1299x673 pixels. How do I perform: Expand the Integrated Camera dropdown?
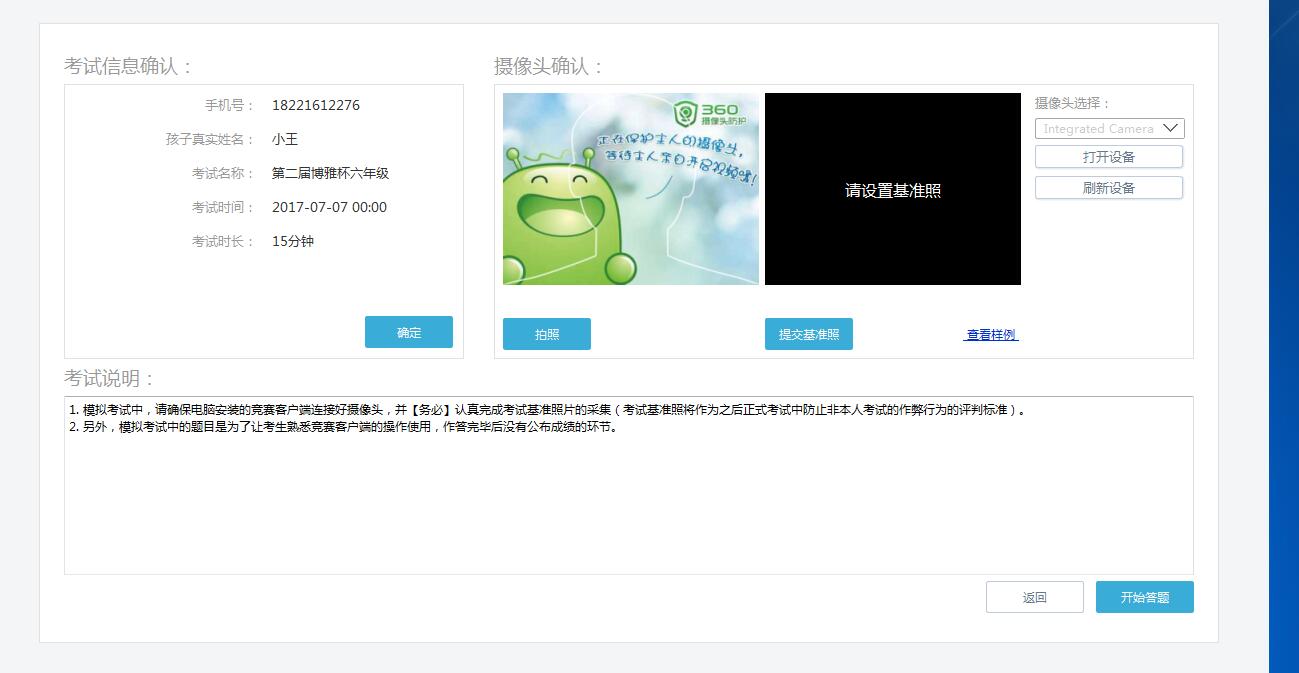click(x=1109, y=128)
